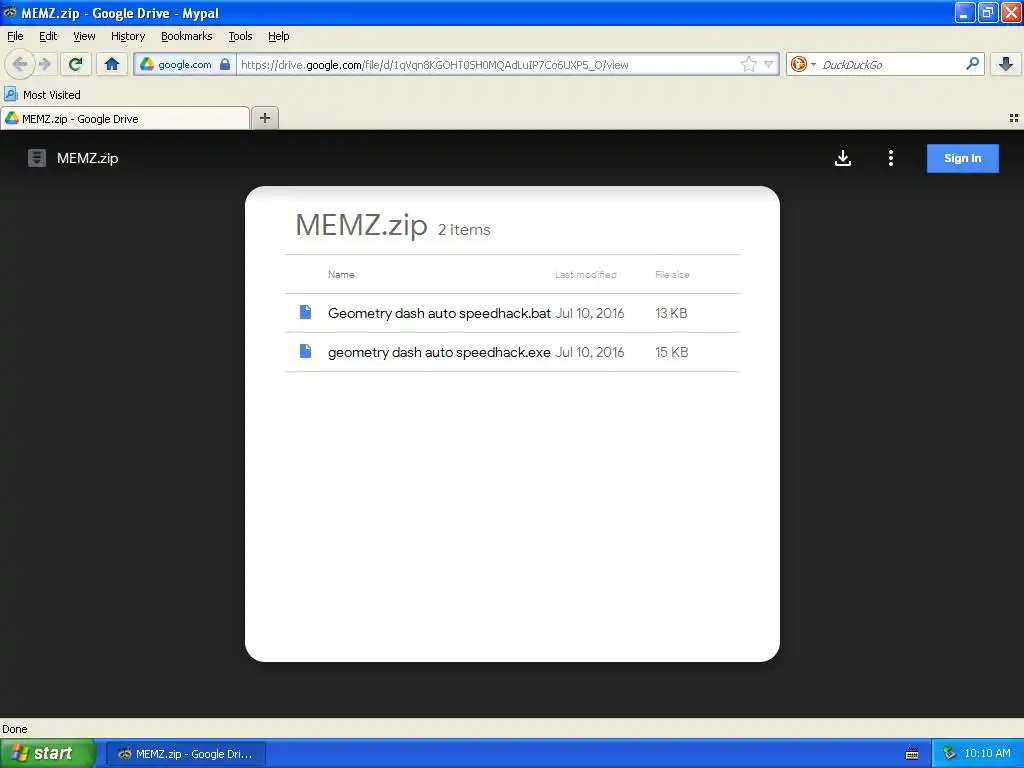The width and height of the screenshot is (1024, 768).
Task: Open the File menu
Action: click(x=15, y=36)
